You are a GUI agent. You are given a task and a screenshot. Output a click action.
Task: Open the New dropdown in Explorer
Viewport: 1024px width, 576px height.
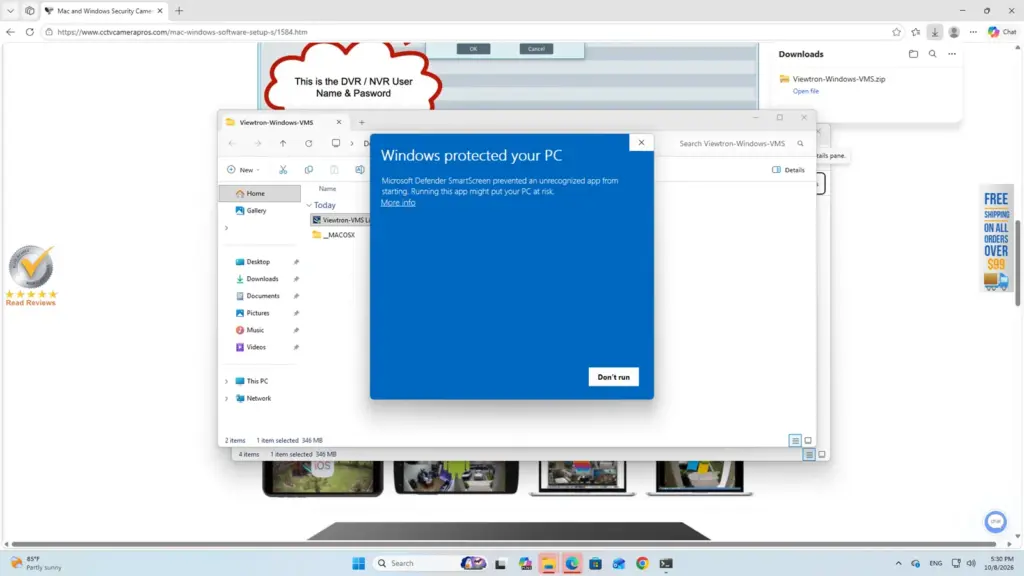click(x=244, y=170)
